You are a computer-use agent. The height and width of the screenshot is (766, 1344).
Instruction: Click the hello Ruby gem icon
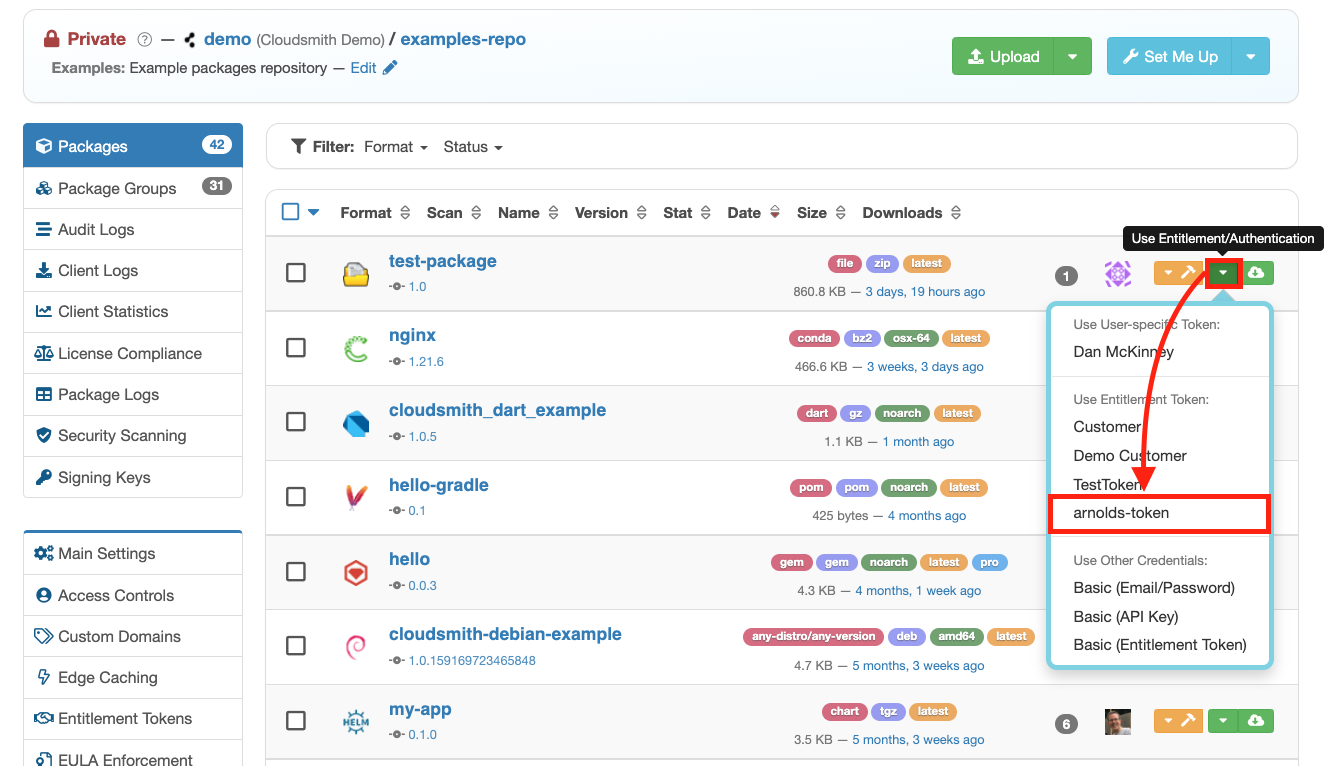356,572
